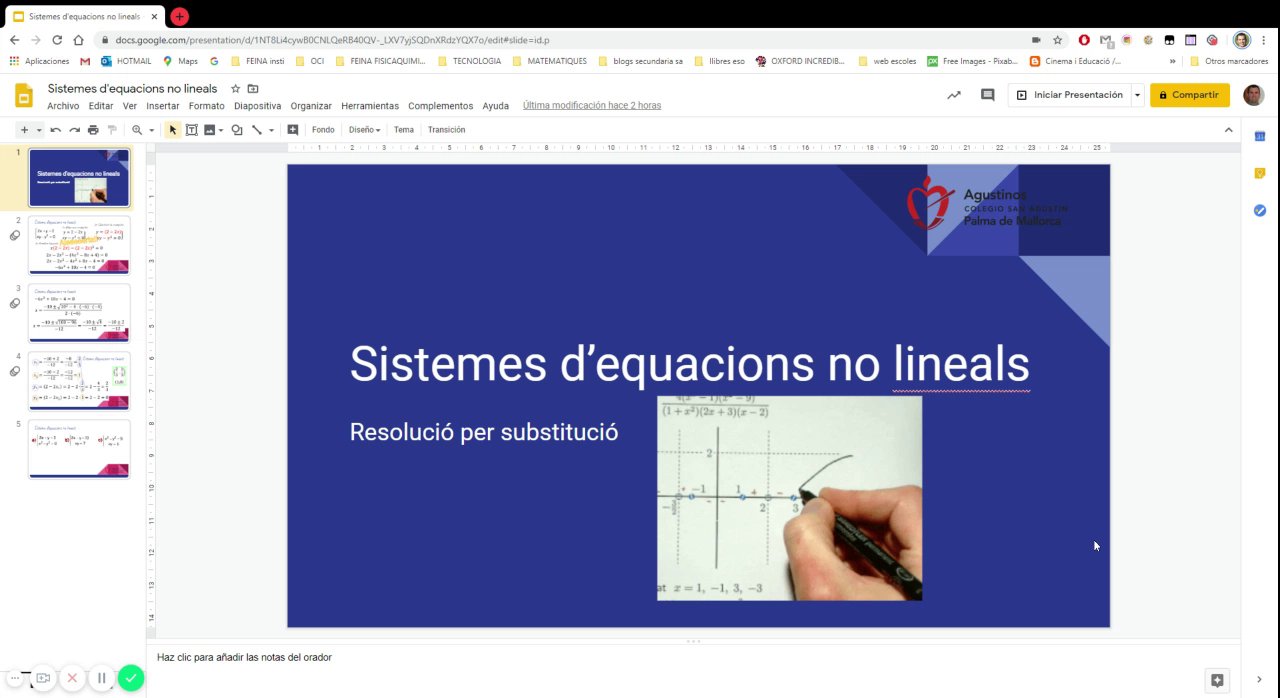Screen dimensions: 1280x698
Task: Select slide 1 thumbnail
Action: pos(79,178)
